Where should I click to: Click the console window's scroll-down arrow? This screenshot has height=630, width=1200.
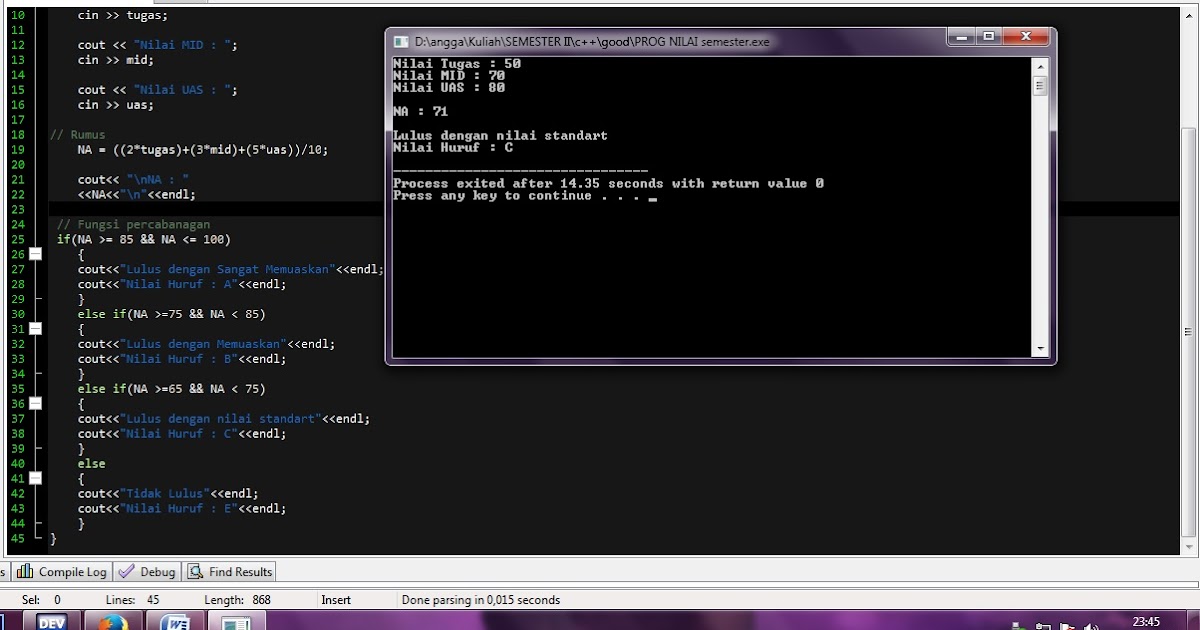point(1040,350)
